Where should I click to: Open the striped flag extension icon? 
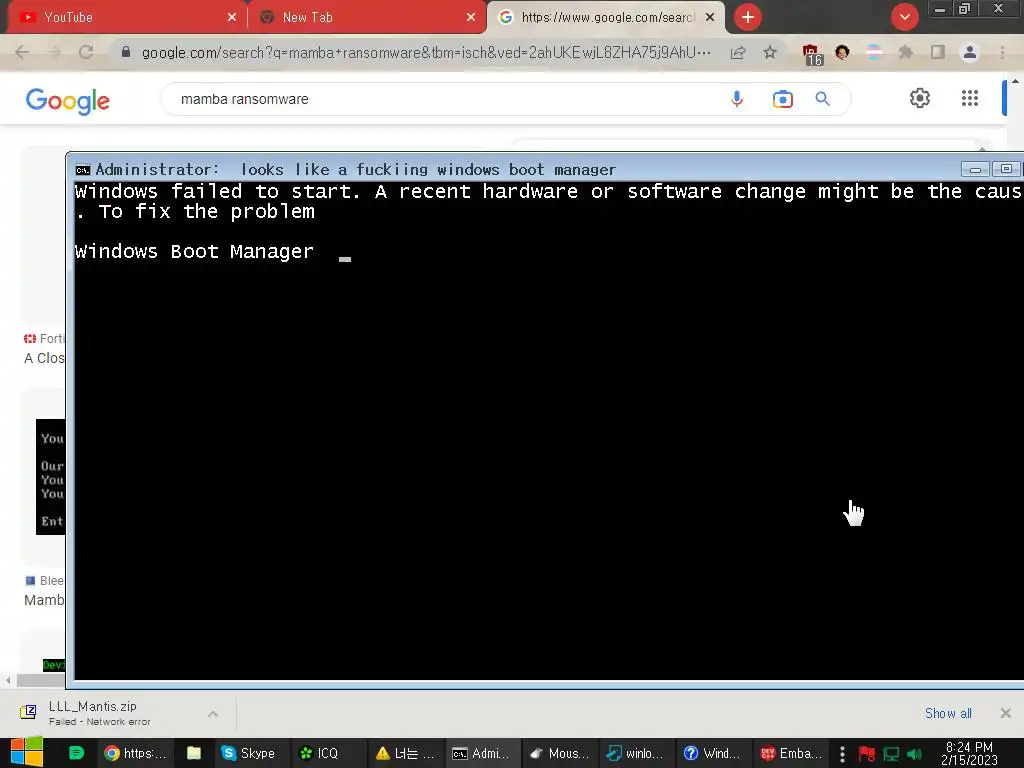874,52
